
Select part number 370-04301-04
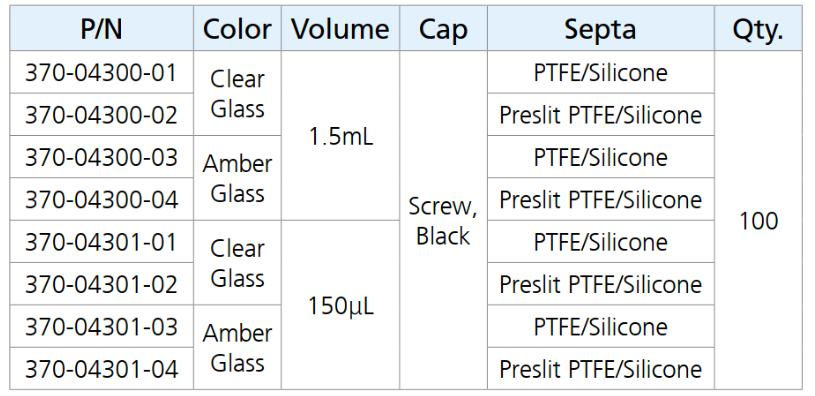tap(101, 369)
